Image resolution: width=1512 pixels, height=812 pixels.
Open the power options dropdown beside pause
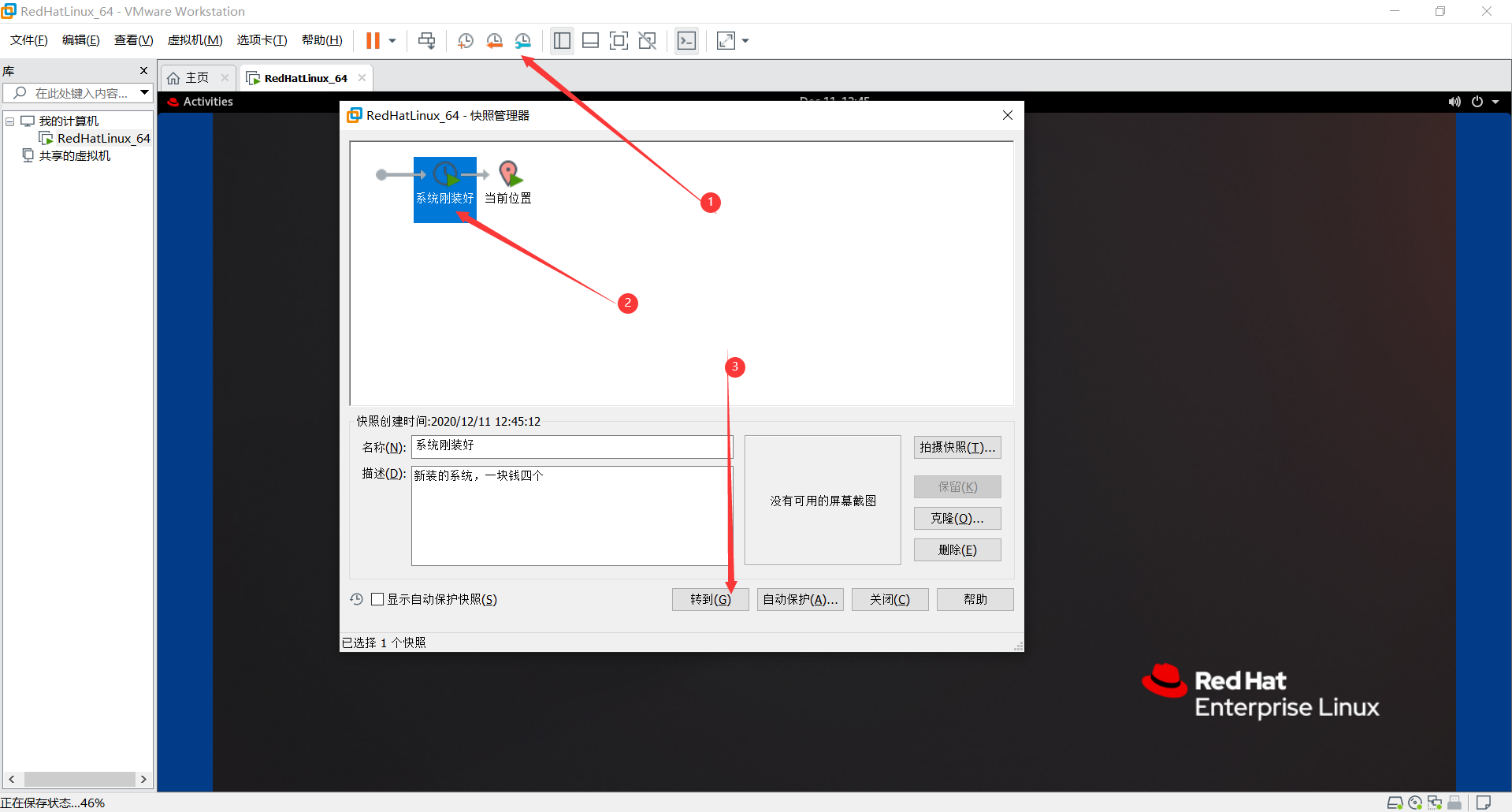click(x=392, y=41)
